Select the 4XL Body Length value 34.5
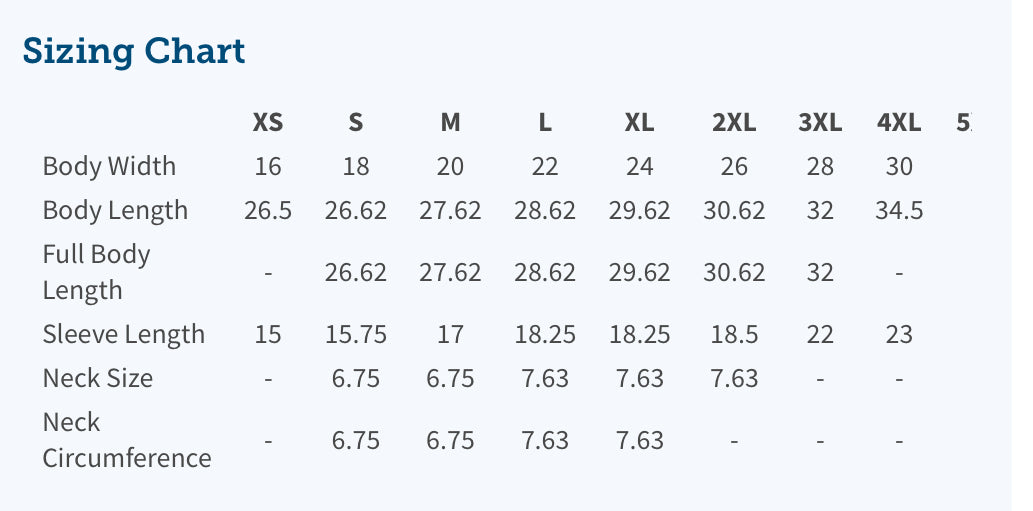The height and width of the screenshot is (511, 1033). coord(899,211)
